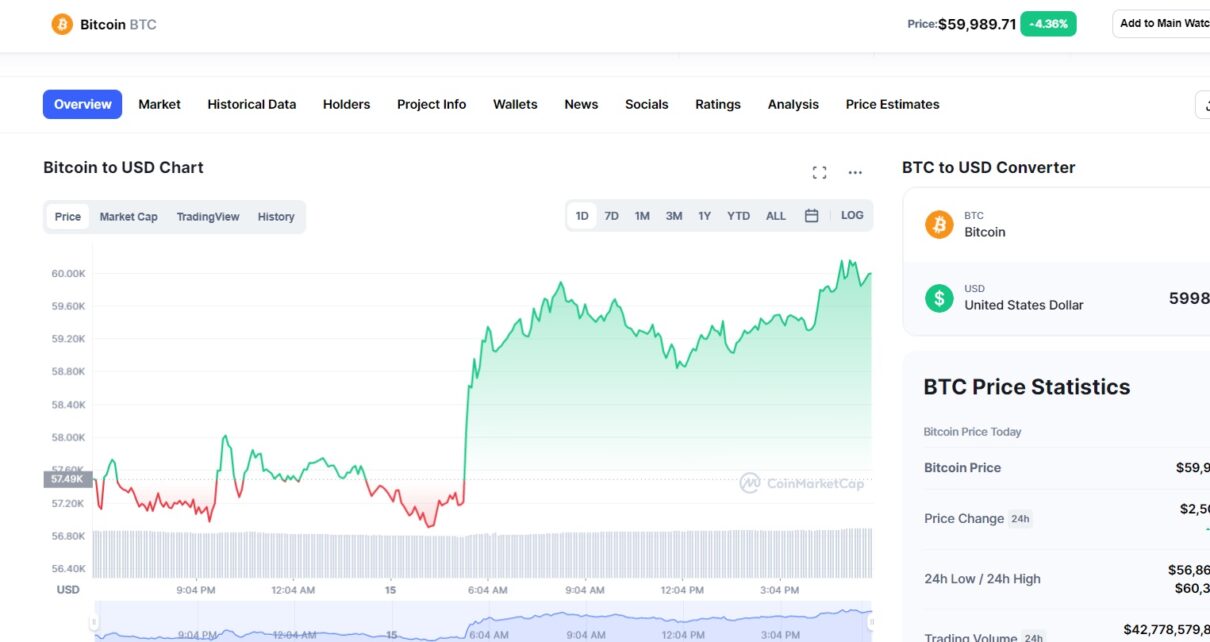Open the chart's three-dot more options menu
This screenshot has height=642, width=1210.
tap(855, 172)
